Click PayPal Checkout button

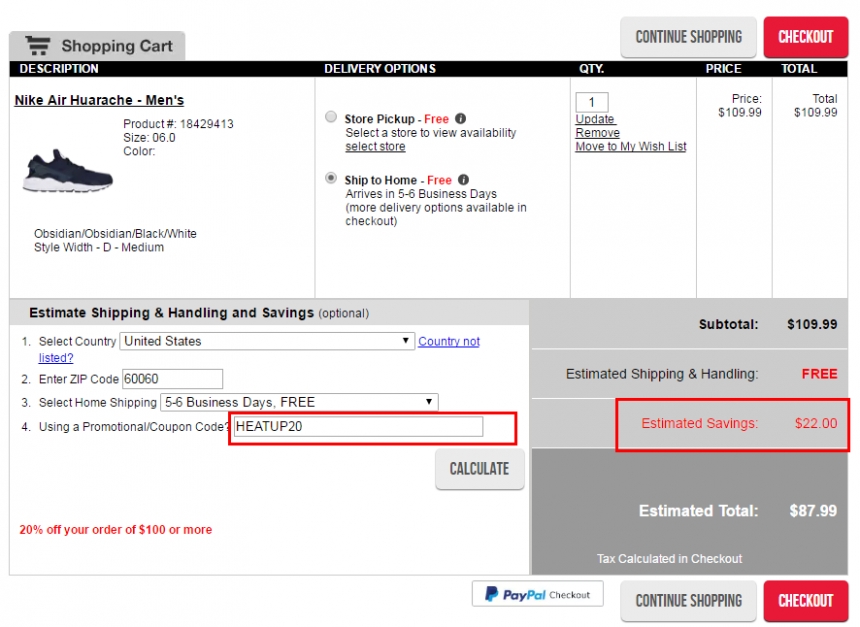click(538, 594)
